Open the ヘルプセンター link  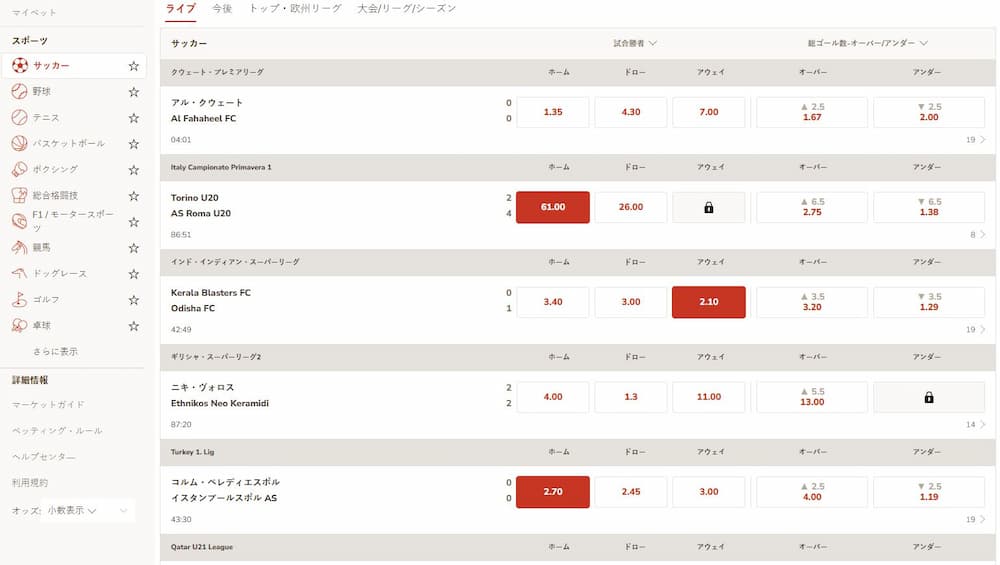click(44, 457)
